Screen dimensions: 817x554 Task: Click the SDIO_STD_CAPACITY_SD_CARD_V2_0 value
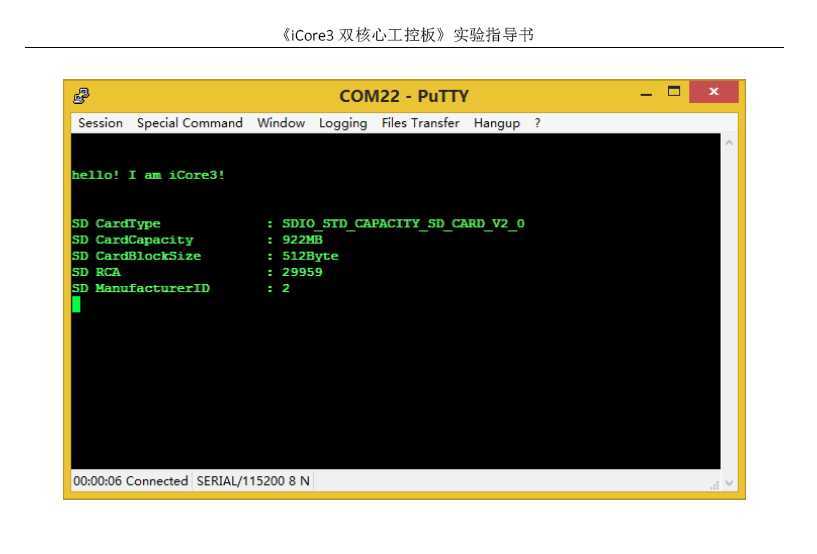pos(403,224)
